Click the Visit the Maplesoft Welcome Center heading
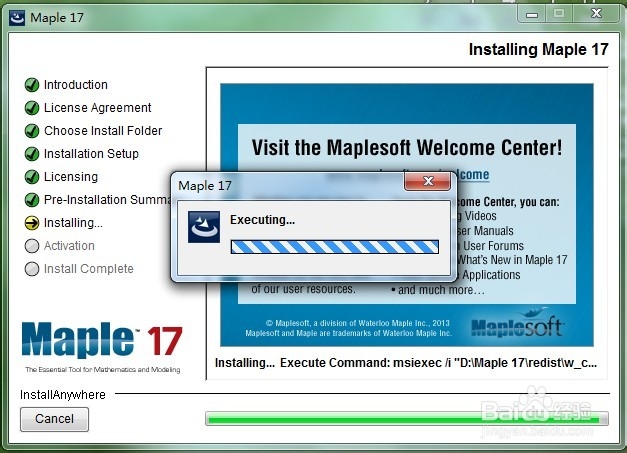The width and height of the screenshot is (627, 453). point(407,148)
